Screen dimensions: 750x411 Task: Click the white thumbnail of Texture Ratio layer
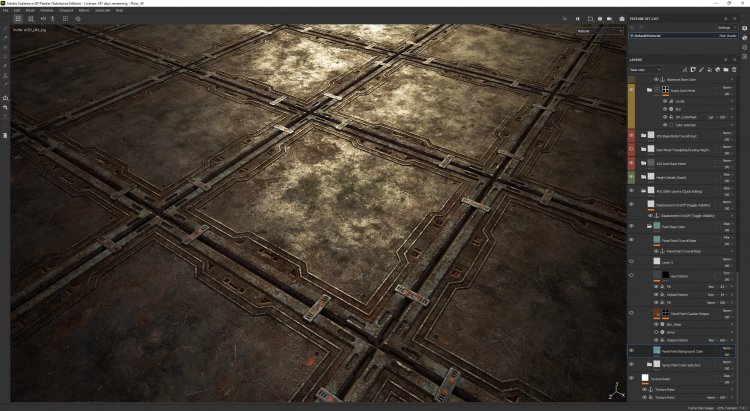coord(645,378)
